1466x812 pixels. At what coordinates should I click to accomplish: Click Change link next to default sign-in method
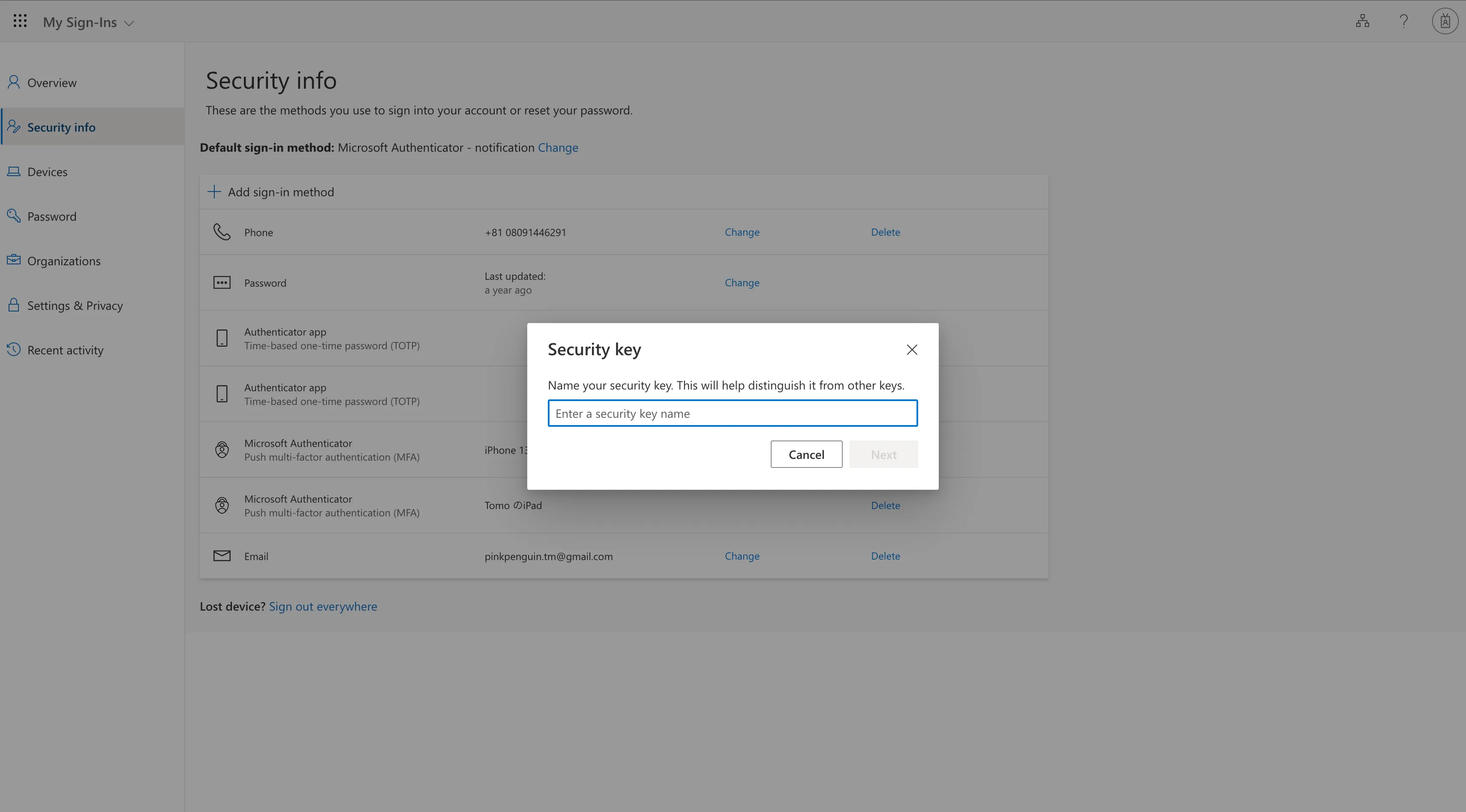point(558,148)
